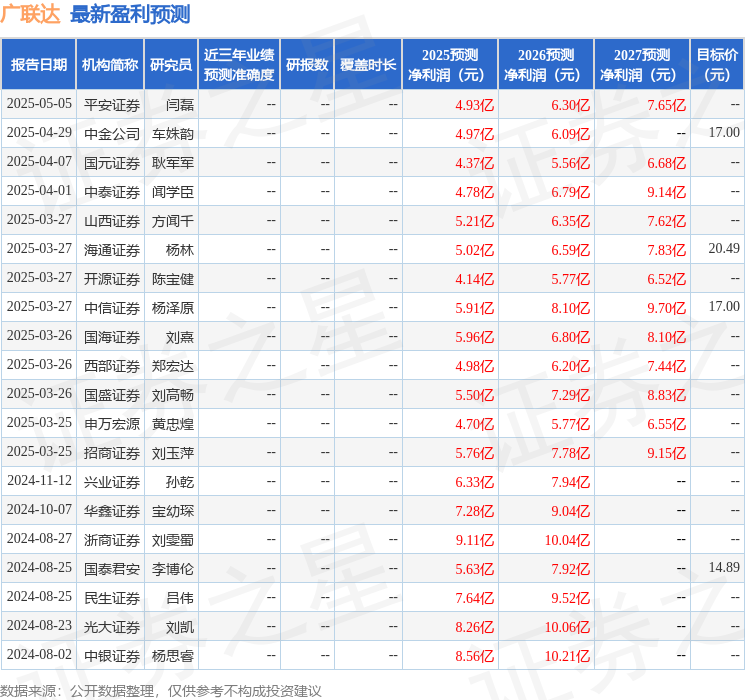
Task: Click the 2025预测净利润 column header
Action: (450, 65)
